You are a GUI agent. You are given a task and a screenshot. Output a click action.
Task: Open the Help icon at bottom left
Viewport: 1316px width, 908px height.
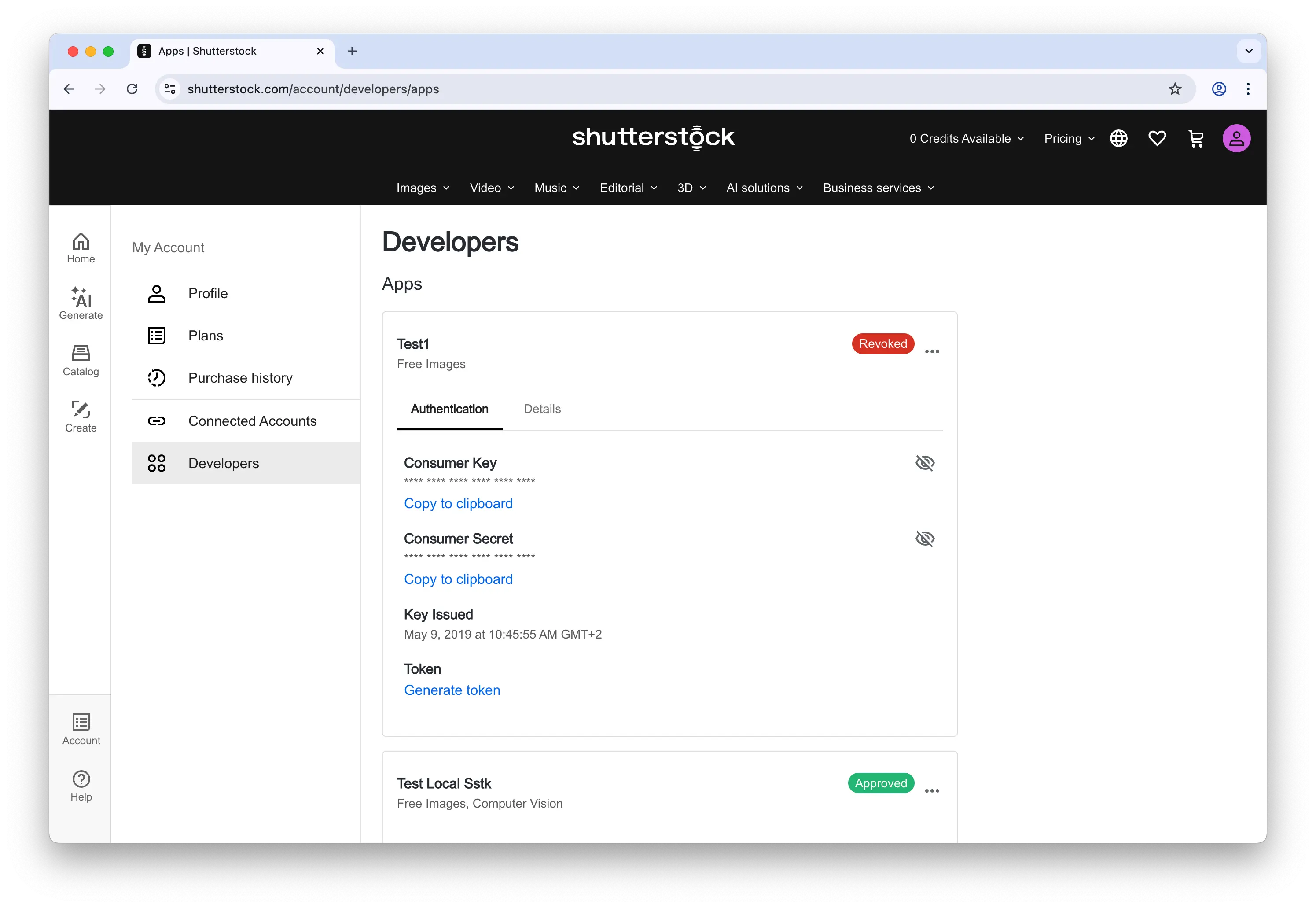pos(81,780)
